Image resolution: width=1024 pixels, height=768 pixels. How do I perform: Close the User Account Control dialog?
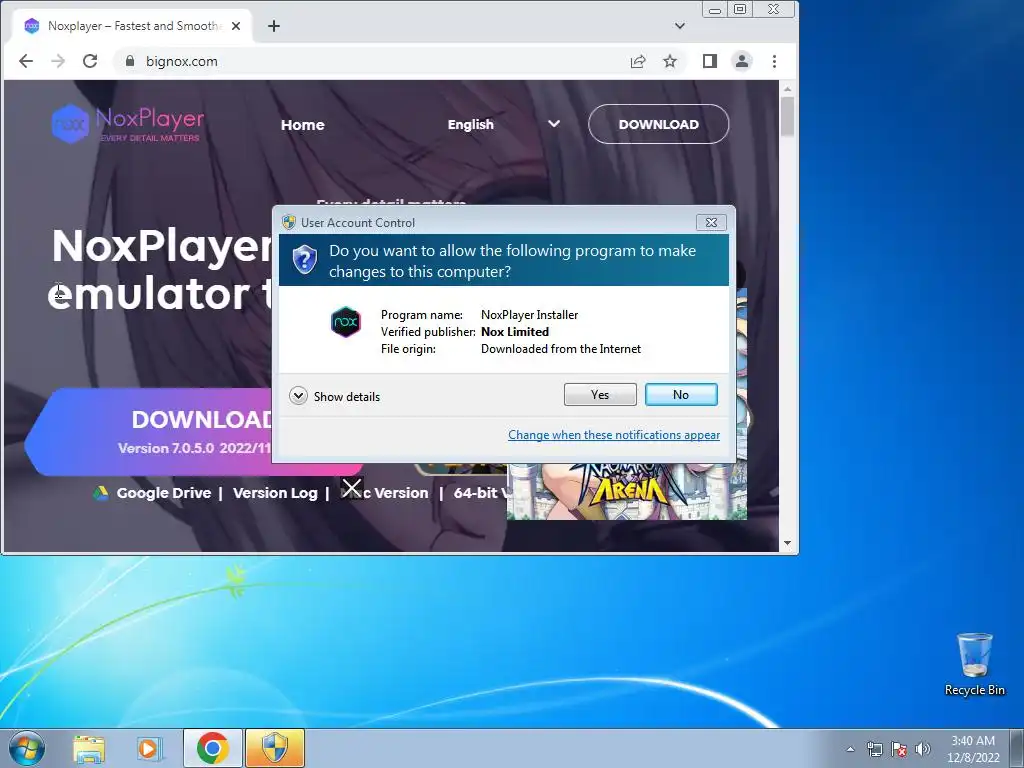pos(711,223)
